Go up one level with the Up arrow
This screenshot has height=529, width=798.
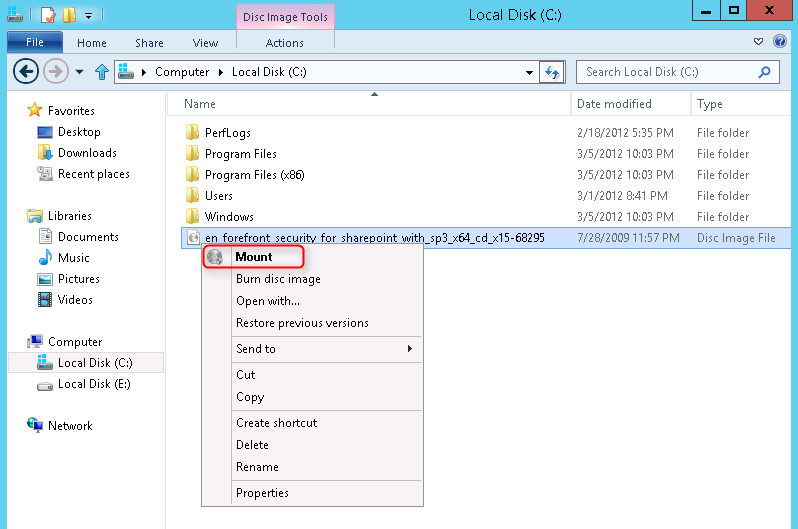[102, 72]
